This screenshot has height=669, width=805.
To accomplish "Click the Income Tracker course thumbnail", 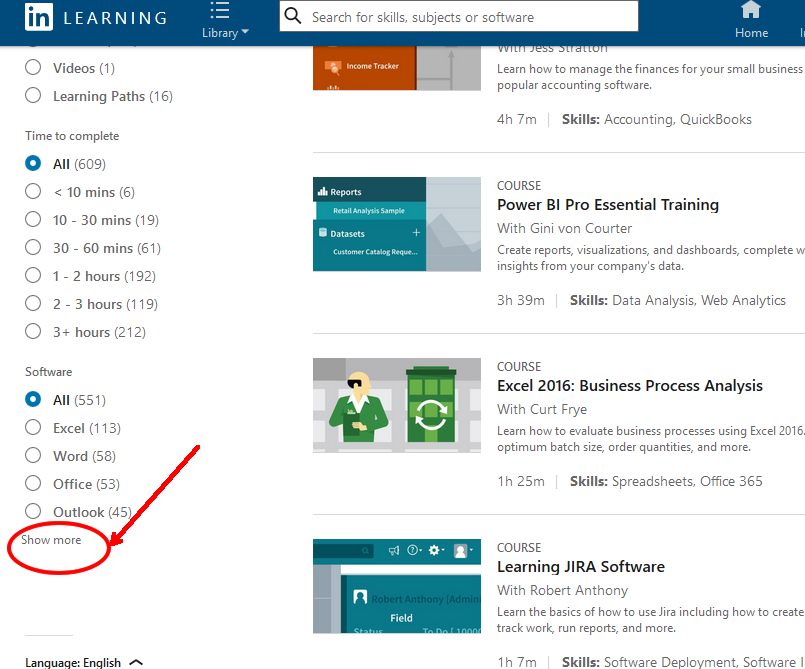I will pyautogui.click(x=396, y=68).
